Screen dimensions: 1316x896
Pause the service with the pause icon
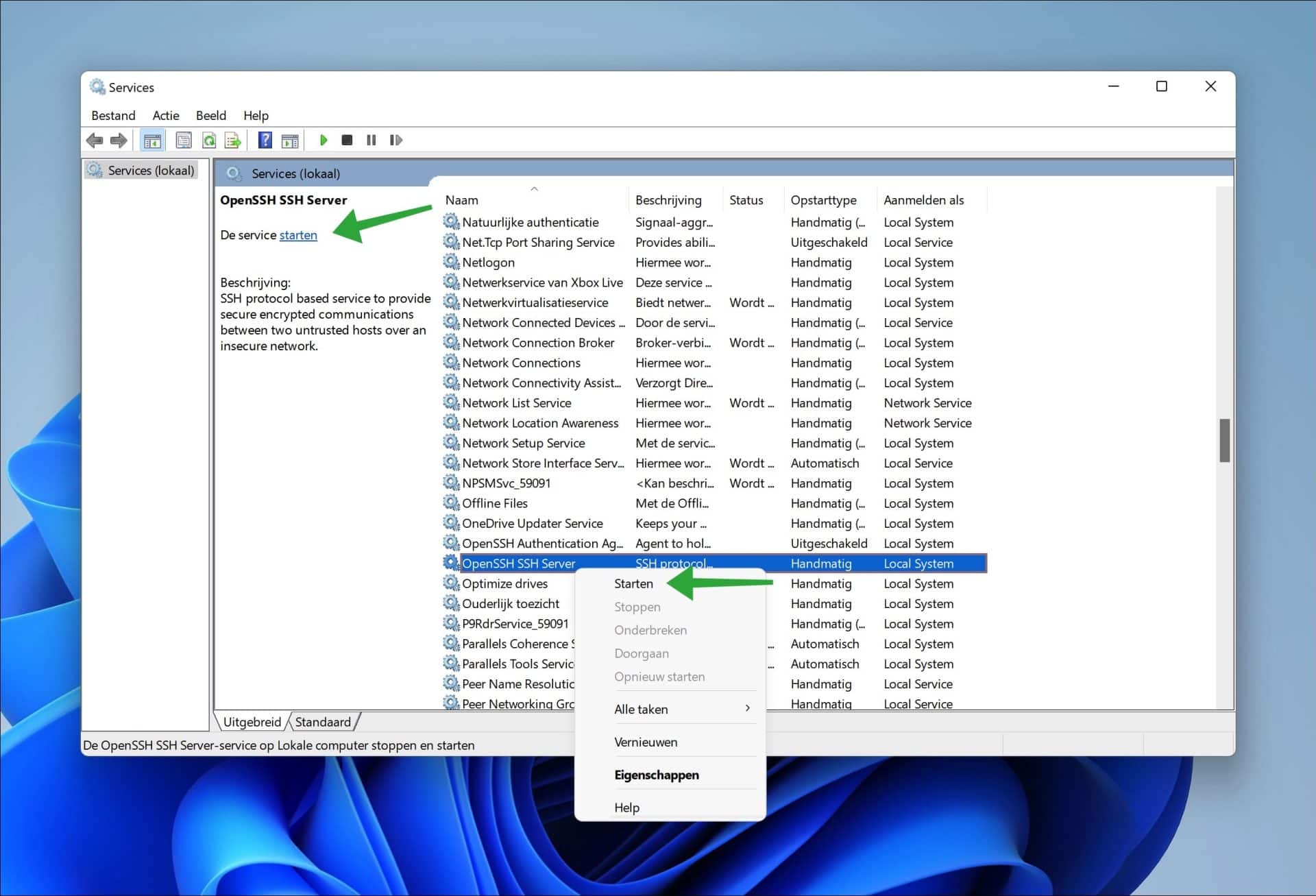[371, 140]
